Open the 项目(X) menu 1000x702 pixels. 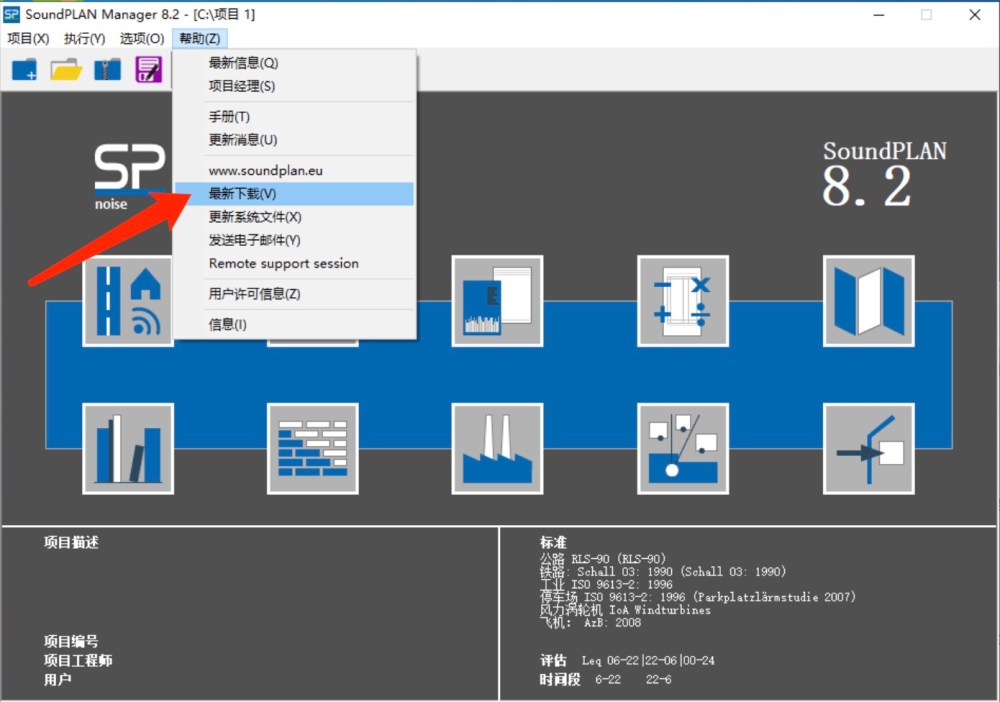pos(28,39)
